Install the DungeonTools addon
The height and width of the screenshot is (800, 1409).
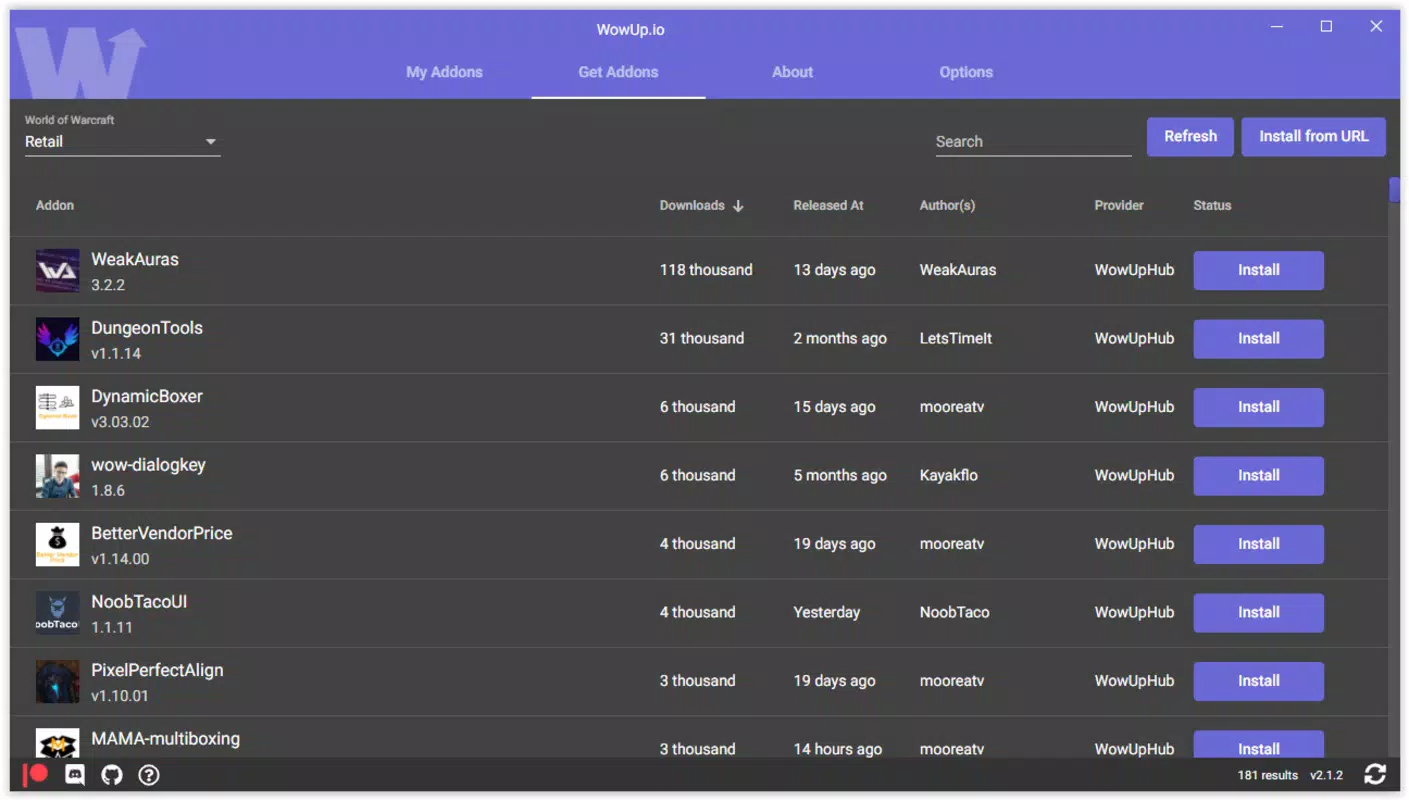click(x=1258, y=339)
